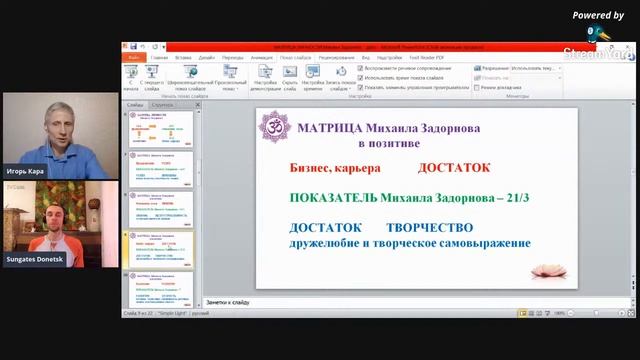The width and height of the screenshot is (640, 360).
Task: Click Игорь Кара video feed
Action: 61,136
